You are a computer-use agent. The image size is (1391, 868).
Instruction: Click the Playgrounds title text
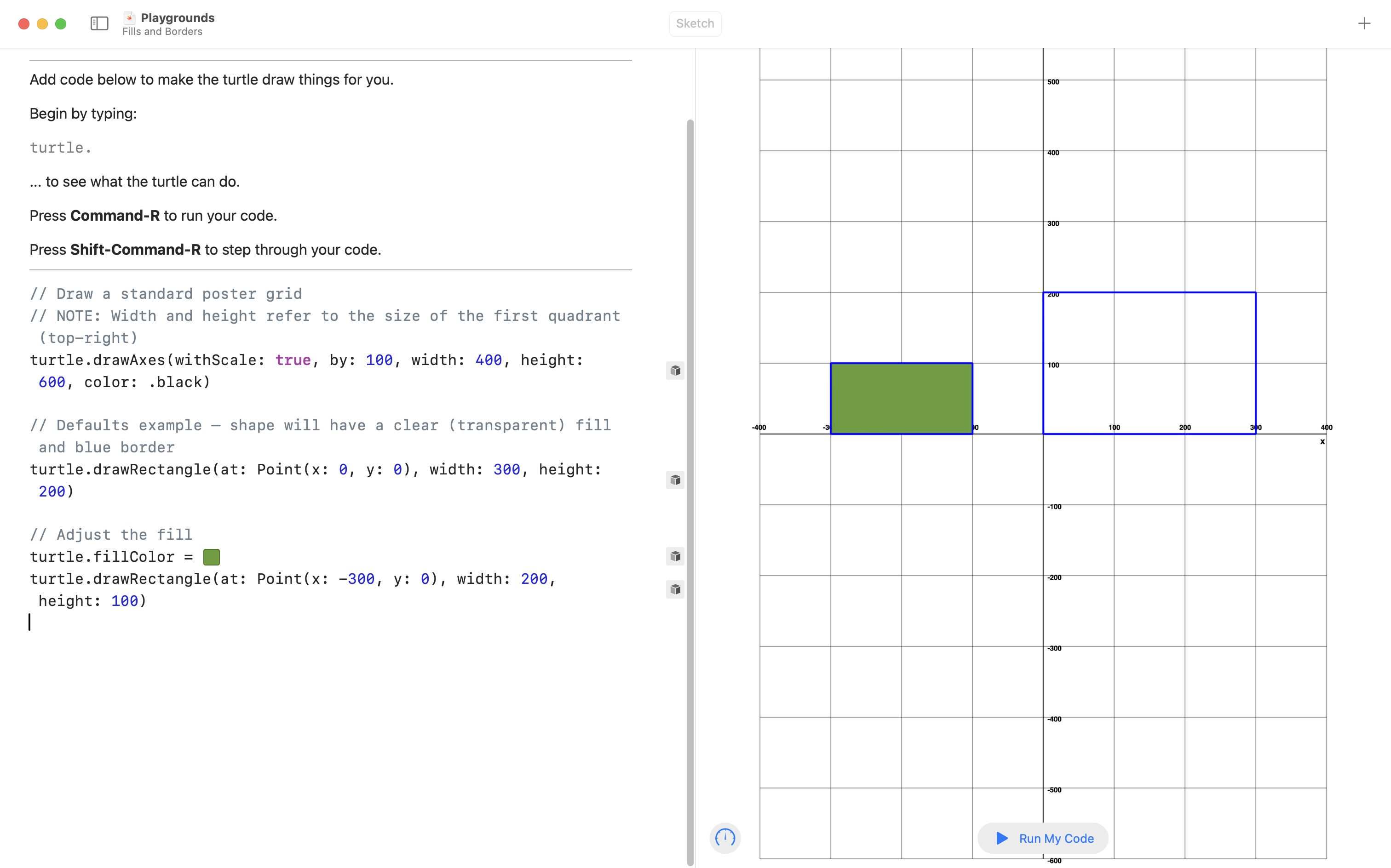point(178,17)
